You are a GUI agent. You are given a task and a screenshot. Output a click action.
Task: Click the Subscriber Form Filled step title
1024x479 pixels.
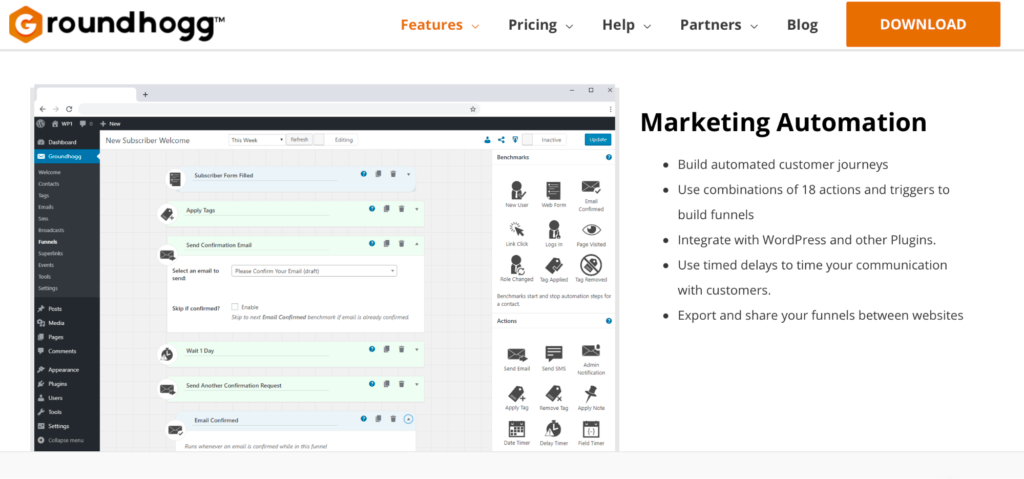pyautogui.click(x=223, y=175)
